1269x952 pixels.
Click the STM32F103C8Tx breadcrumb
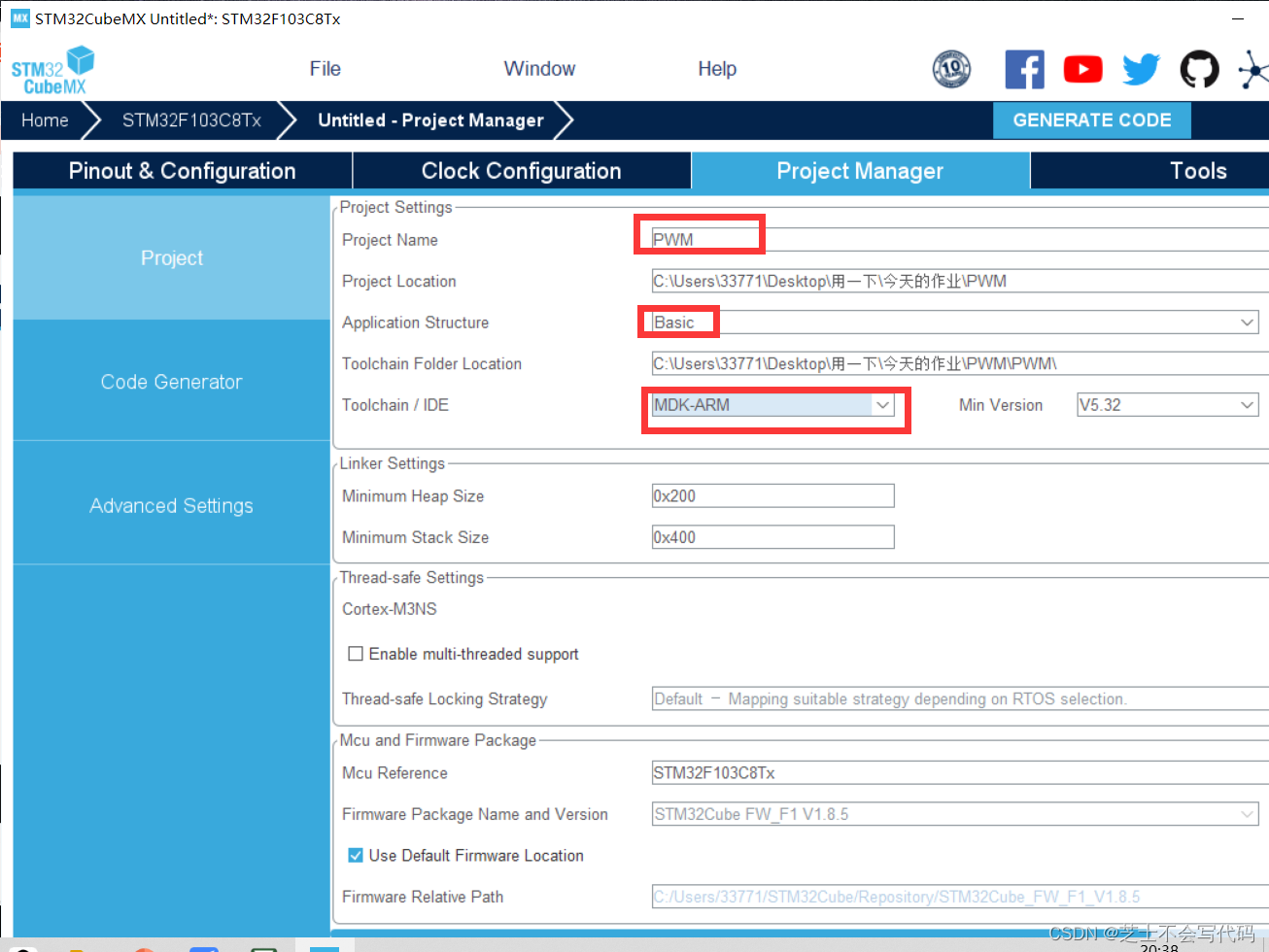click(191, 120)
